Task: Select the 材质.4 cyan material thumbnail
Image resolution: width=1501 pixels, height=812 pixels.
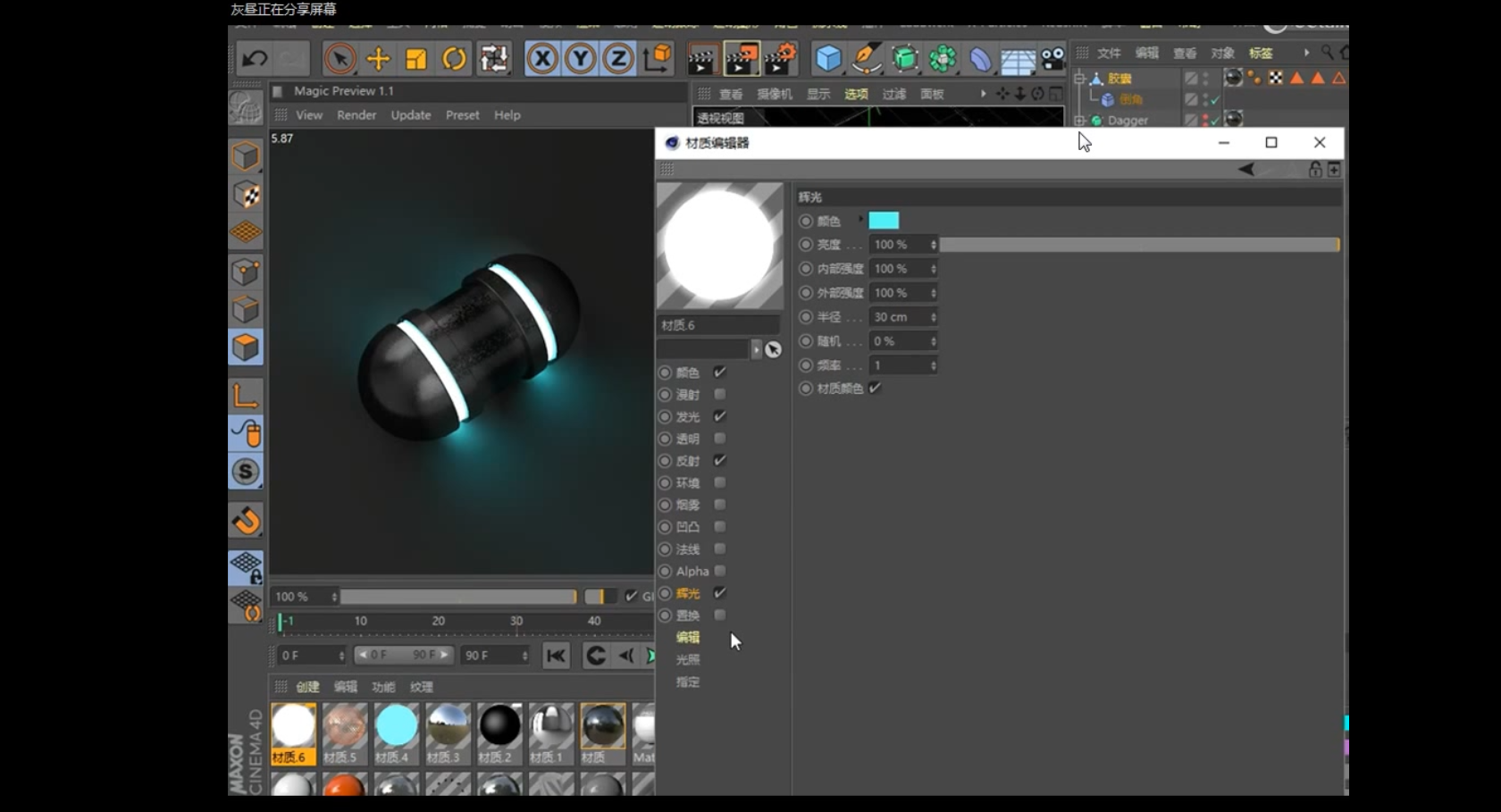Action: 396,726
